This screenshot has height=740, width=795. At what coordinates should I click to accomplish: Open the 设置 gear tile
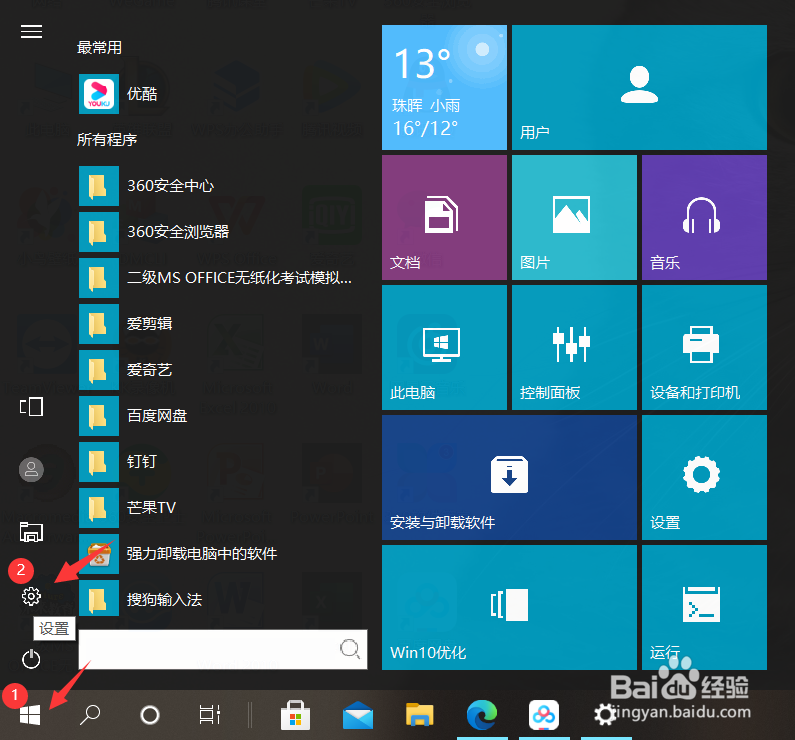tap(704, 477)
